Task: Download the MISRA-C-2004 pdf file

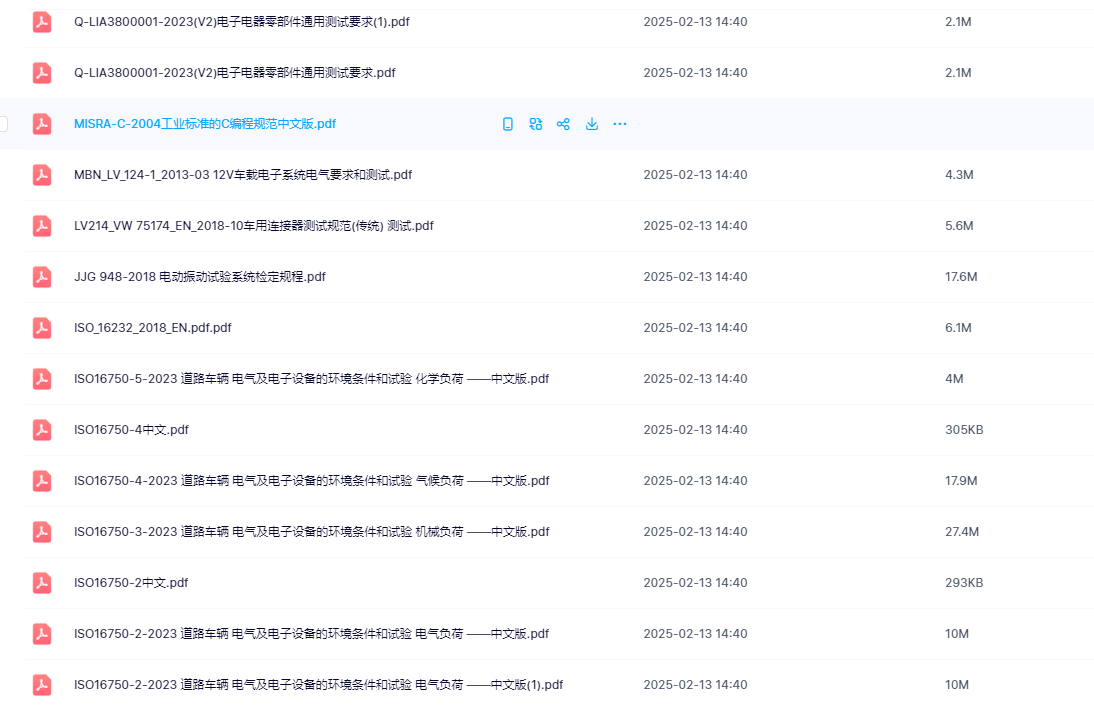Action: pyautogui.click(x=592, y=124)
